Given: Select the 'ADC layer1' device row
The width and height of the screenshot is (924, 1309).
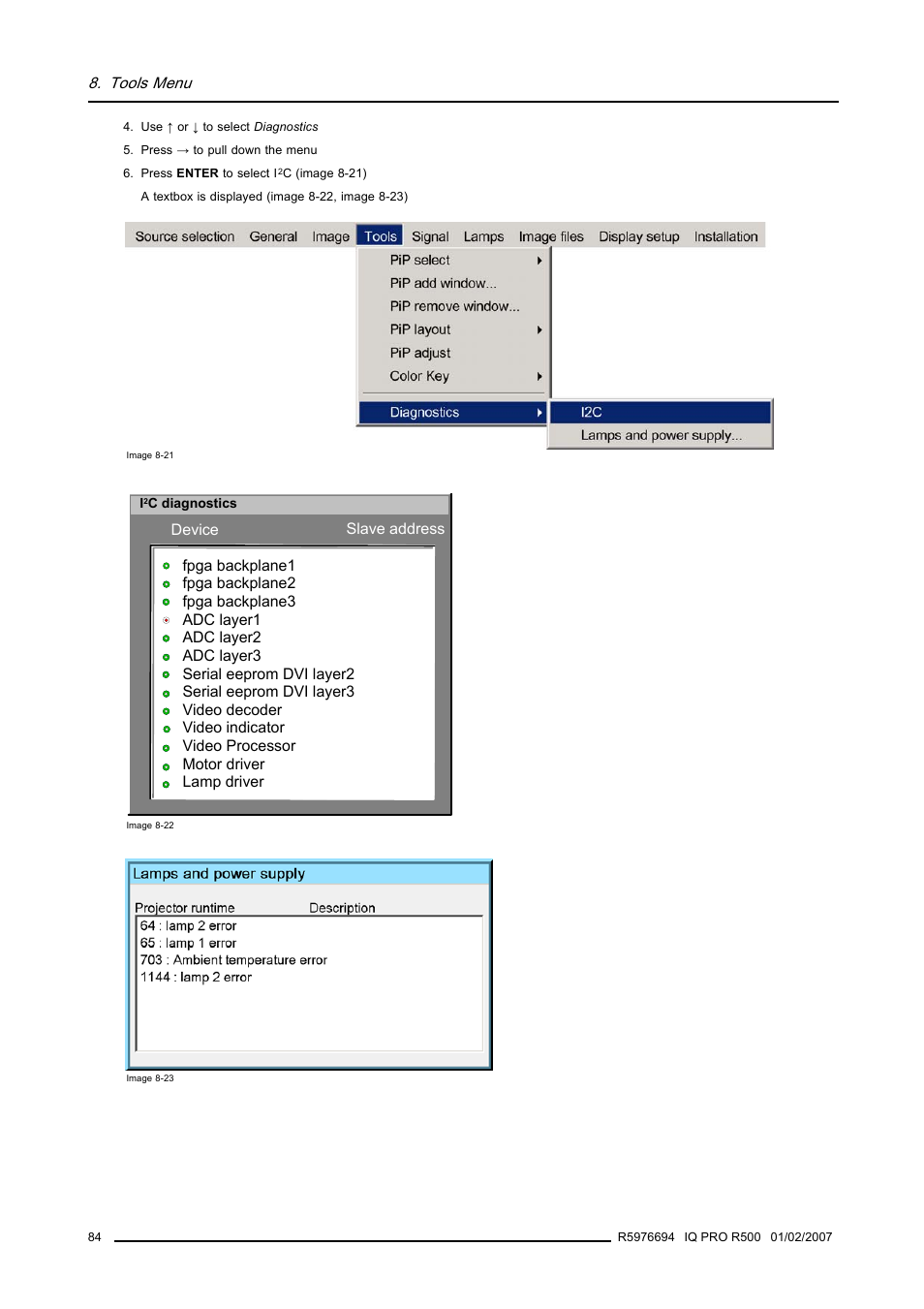Looking at the screenshot, I should pos(221,620).
